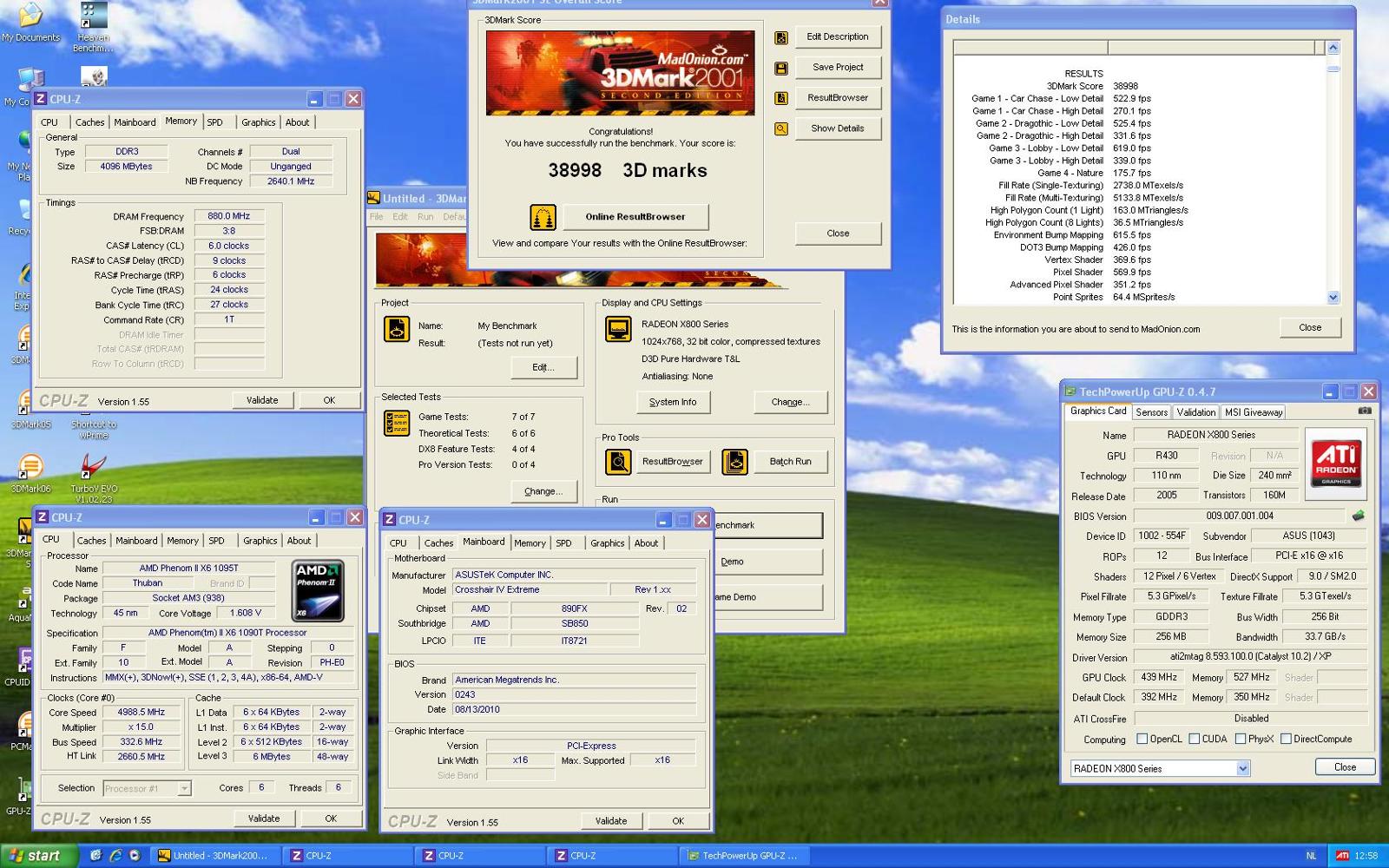Screen dimensions: 1389x868
Task: Click the Edit button in the Project section
Action: 543,367
